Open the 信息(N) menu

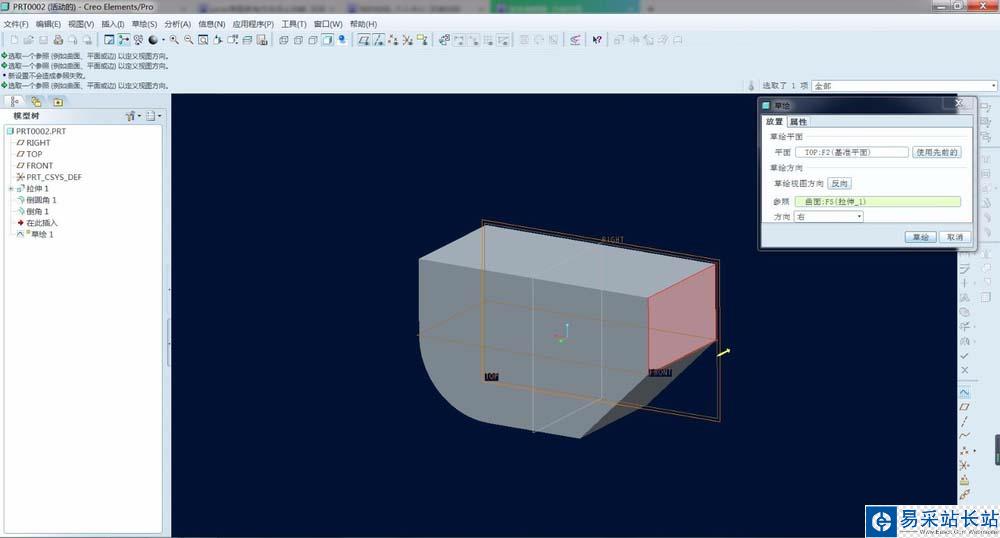[212, 24]
